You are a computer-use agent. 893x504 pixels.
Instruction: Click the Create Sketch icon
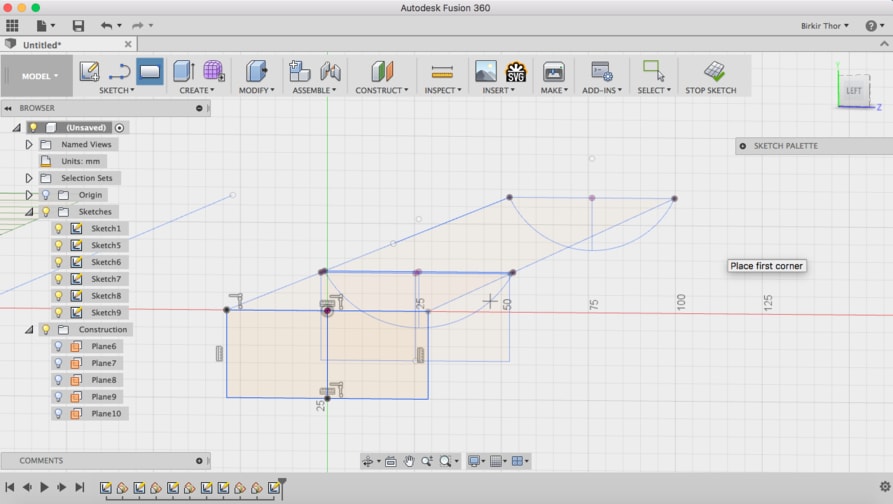pos(89,71)
